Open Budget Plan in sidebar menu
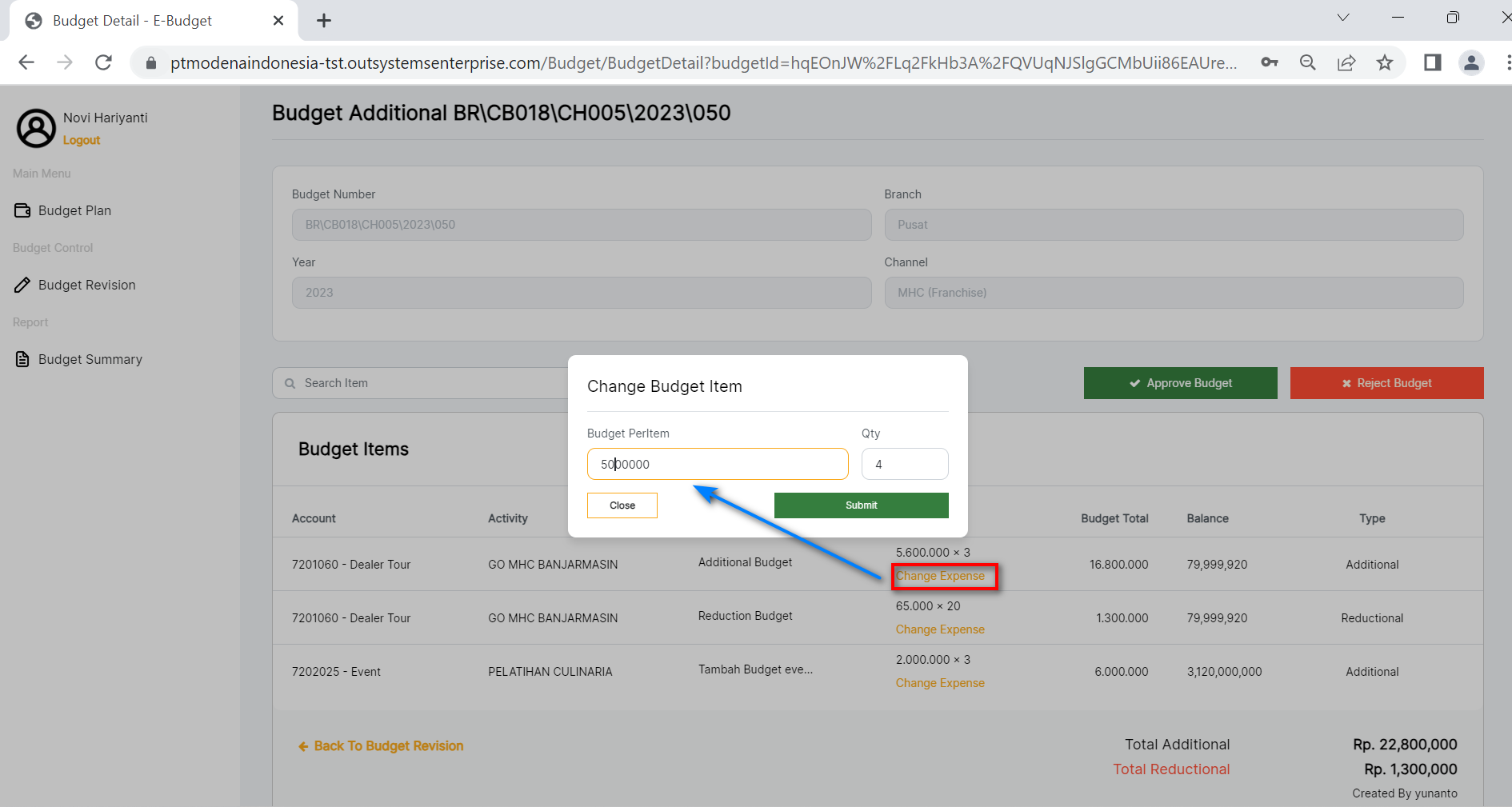The image size is (1512, 807). point(74,210)
